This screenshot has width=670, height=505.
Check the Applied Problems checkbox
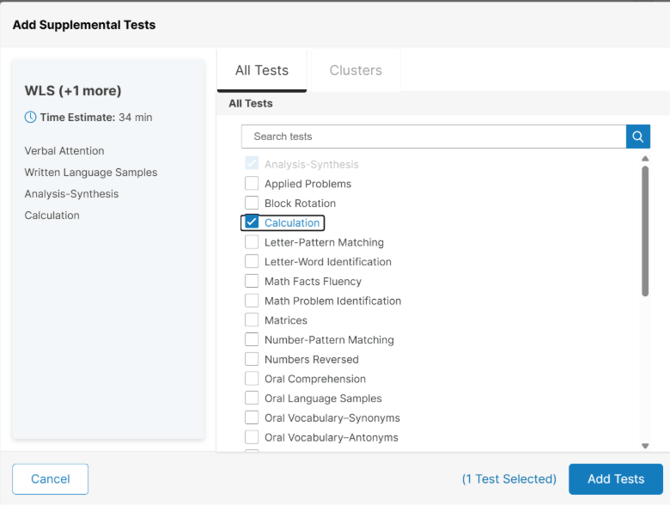click(x=252, y=183)
